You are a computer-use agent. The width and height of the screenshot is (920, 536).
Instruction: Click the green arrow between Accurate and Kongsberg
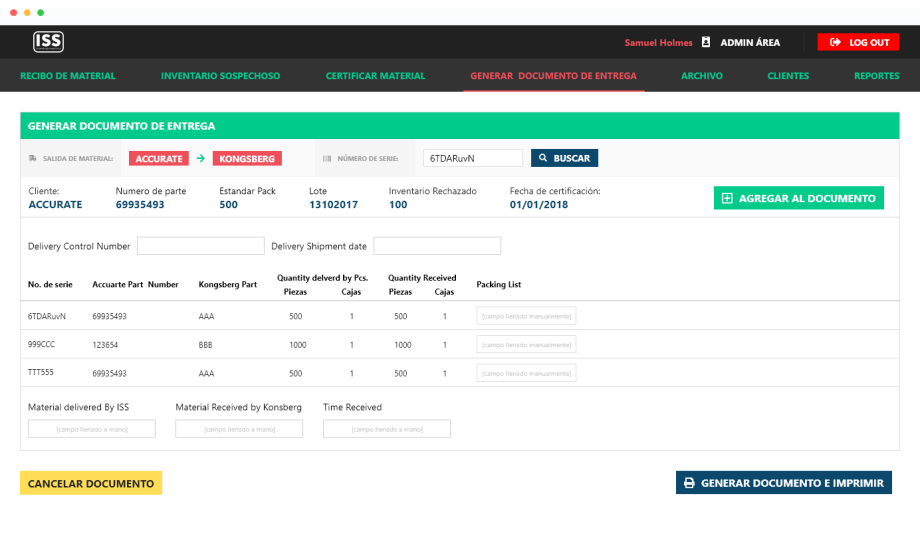tap(201, 158)
